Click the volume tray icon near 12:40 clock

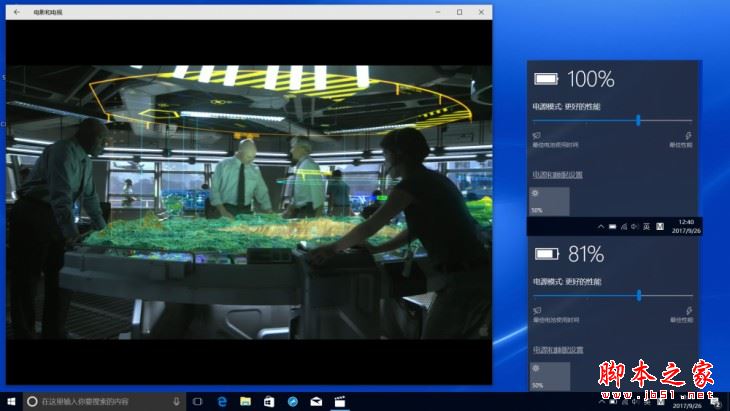pyautogui.click(x=635, y=227)
